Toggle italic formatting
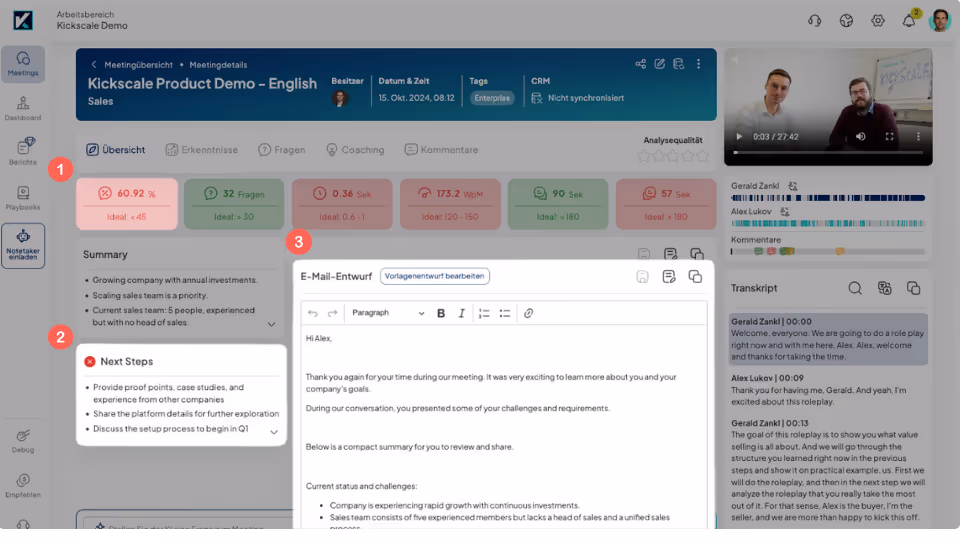 point(462,313)
